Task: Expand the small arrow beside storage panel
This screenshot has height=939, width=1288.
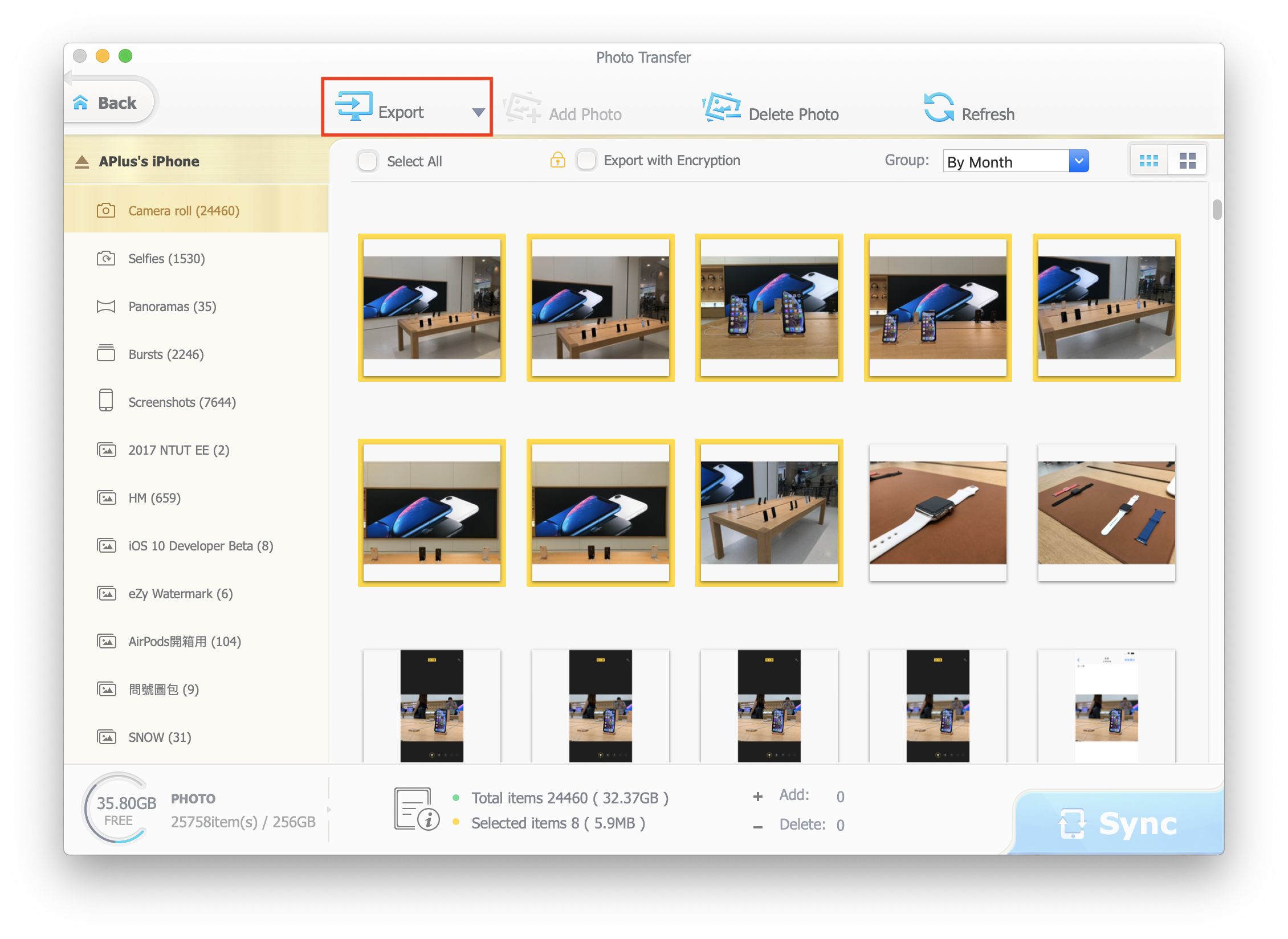Action: 329,810
